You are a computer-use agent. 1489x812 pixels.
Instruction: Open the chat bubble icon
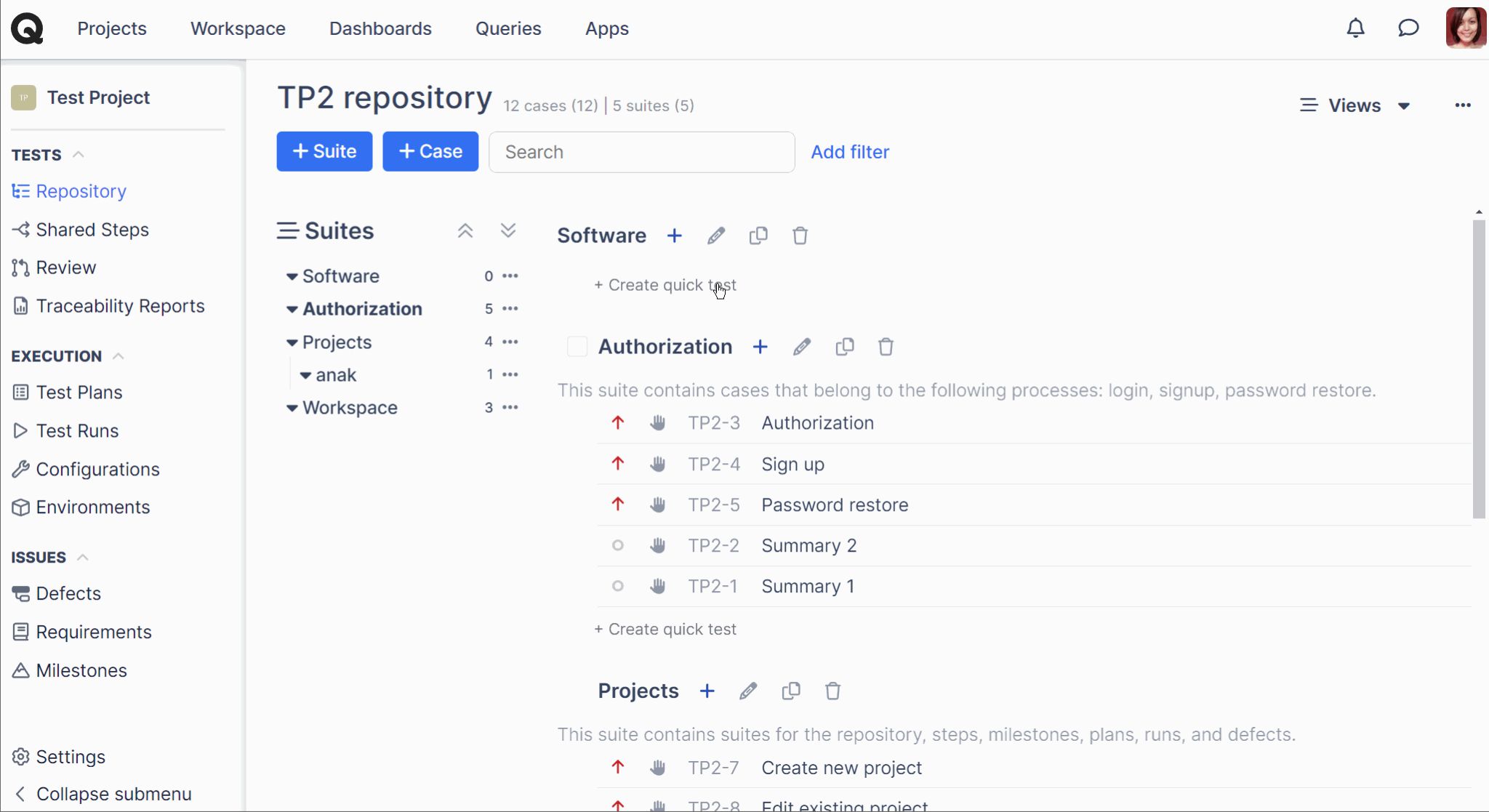click(1408, 28)
